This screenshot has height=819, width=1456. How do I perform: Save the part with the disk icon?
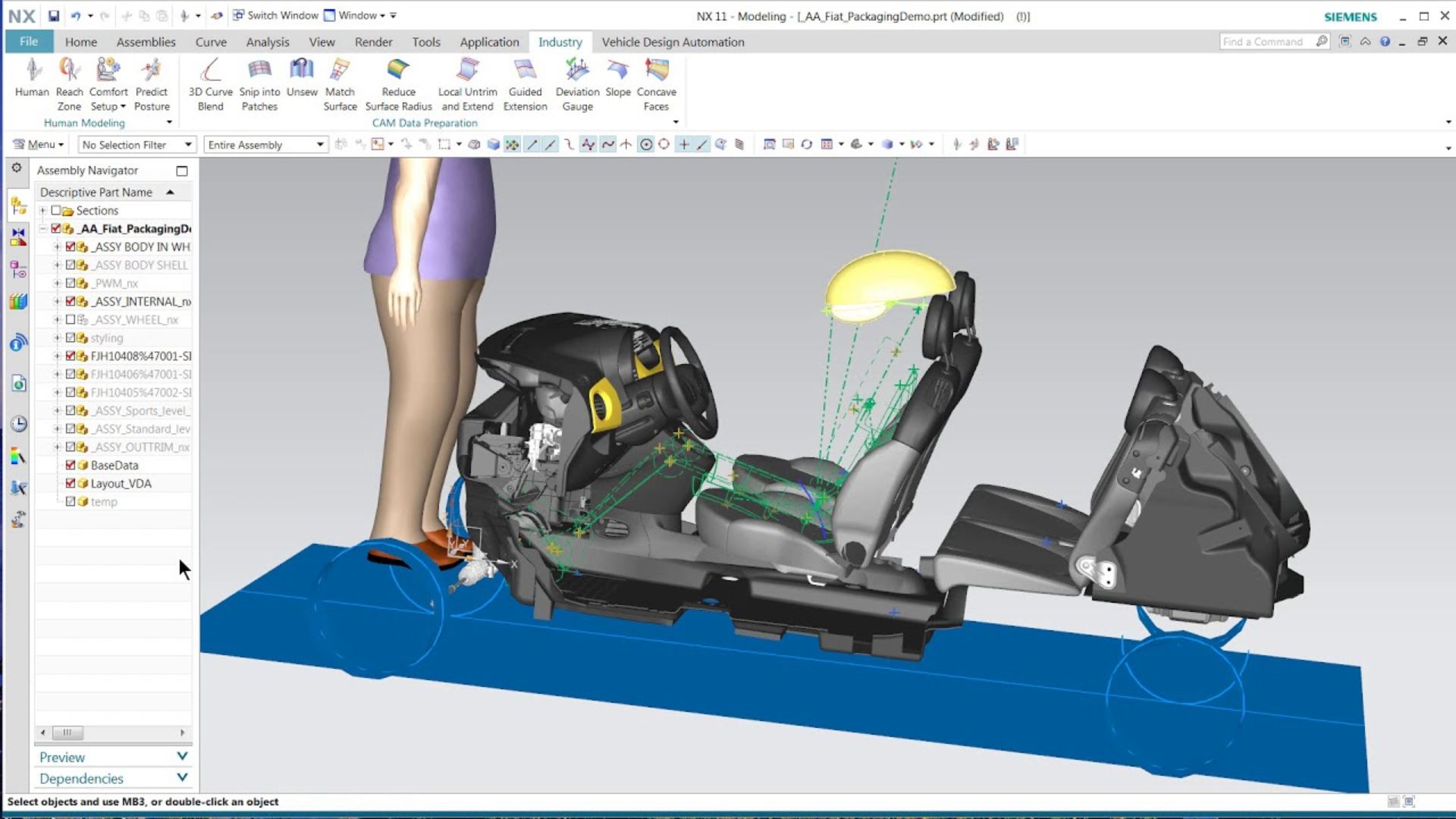[54, 15]
